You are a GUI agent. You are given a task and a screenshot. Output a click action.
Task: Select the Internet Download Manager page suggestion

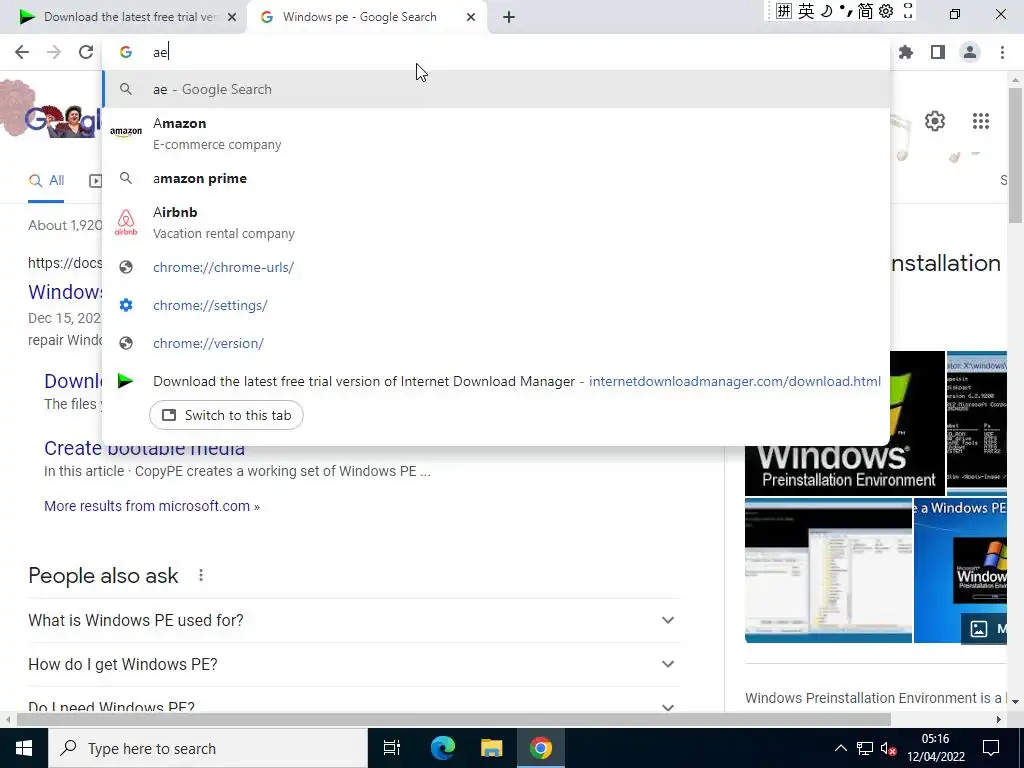[x=496, y=381]
